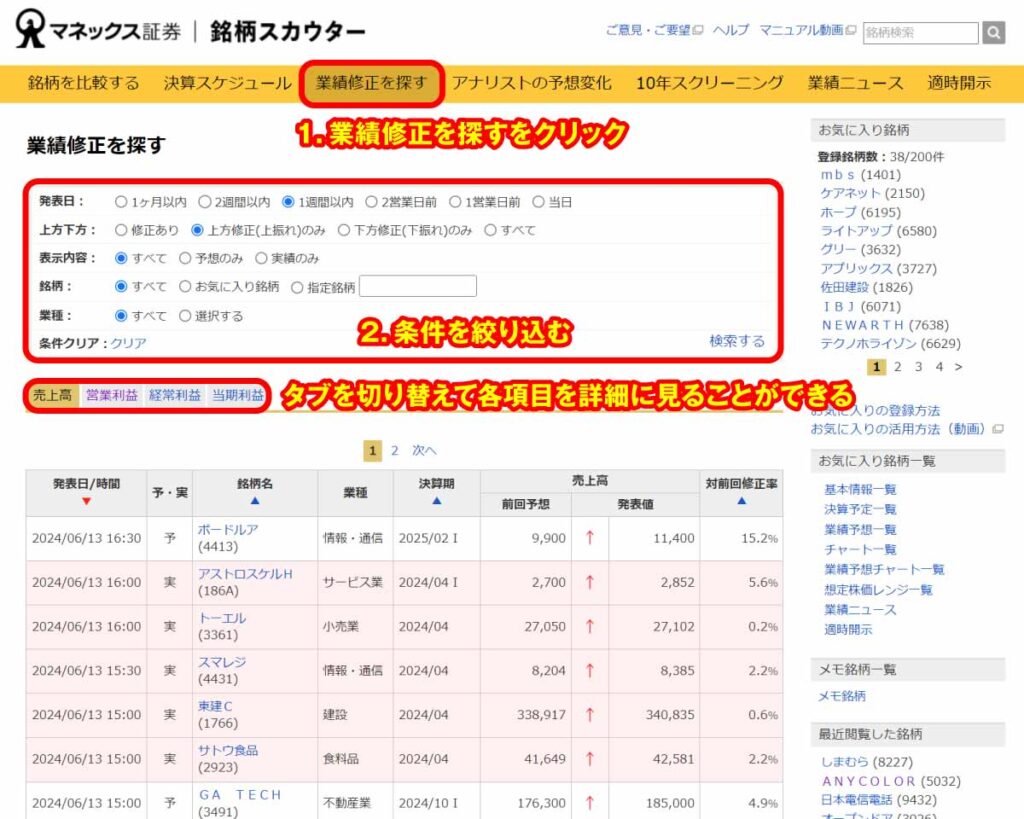Click 2024/06/13 16:30 date cell
Screen dimensions: 1024x819
[86, 538]
